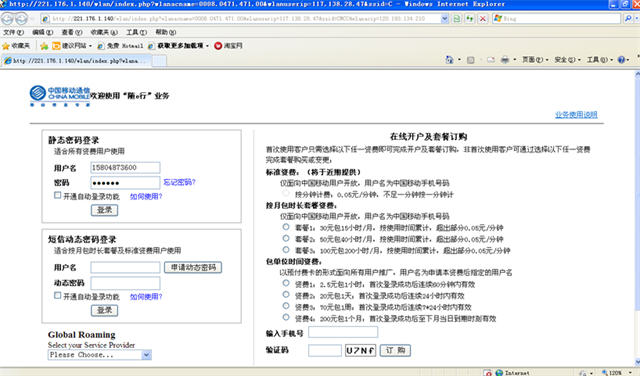640x376 pixels.
Task: Click the 动态密码 input field
Action: pyautogui.click(x=125, y=283)
